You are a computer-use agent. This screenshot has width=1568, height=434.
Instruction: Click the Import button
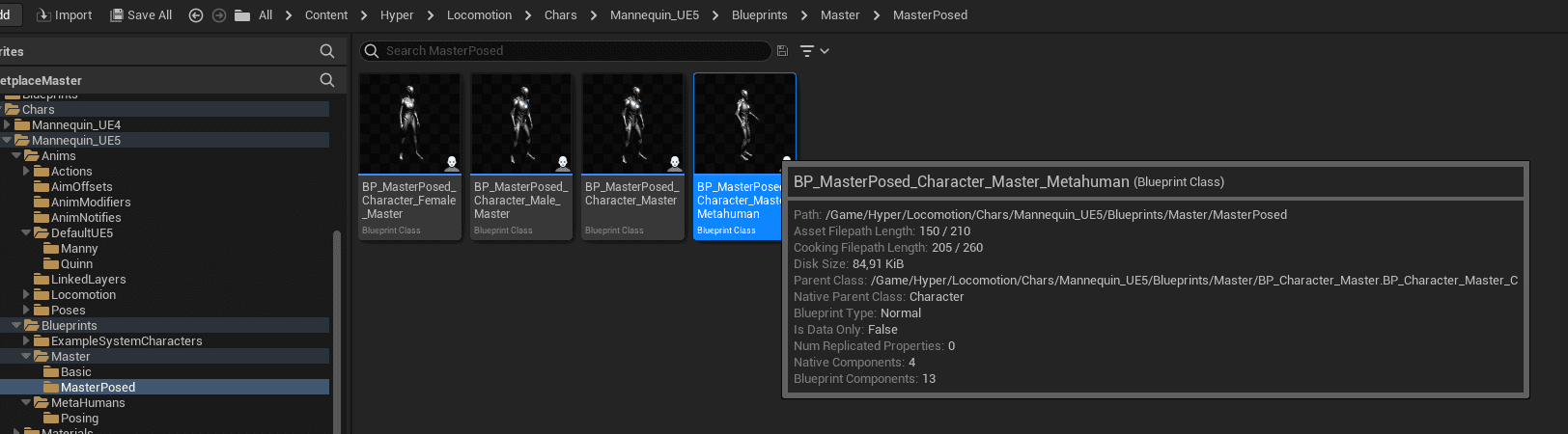pos(64,15)
